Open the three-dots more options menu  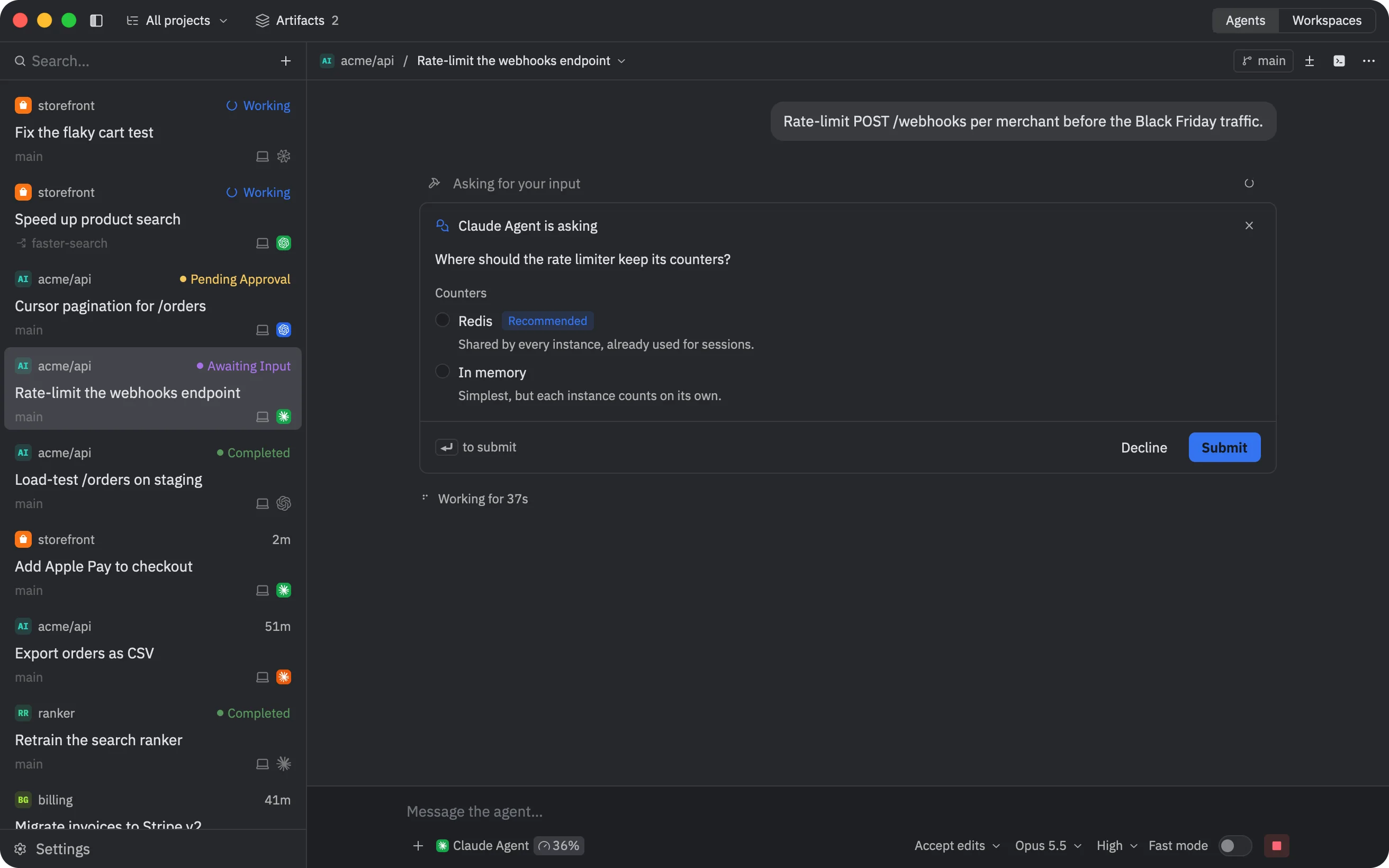pyautogui.click(x=1369, y=61)
